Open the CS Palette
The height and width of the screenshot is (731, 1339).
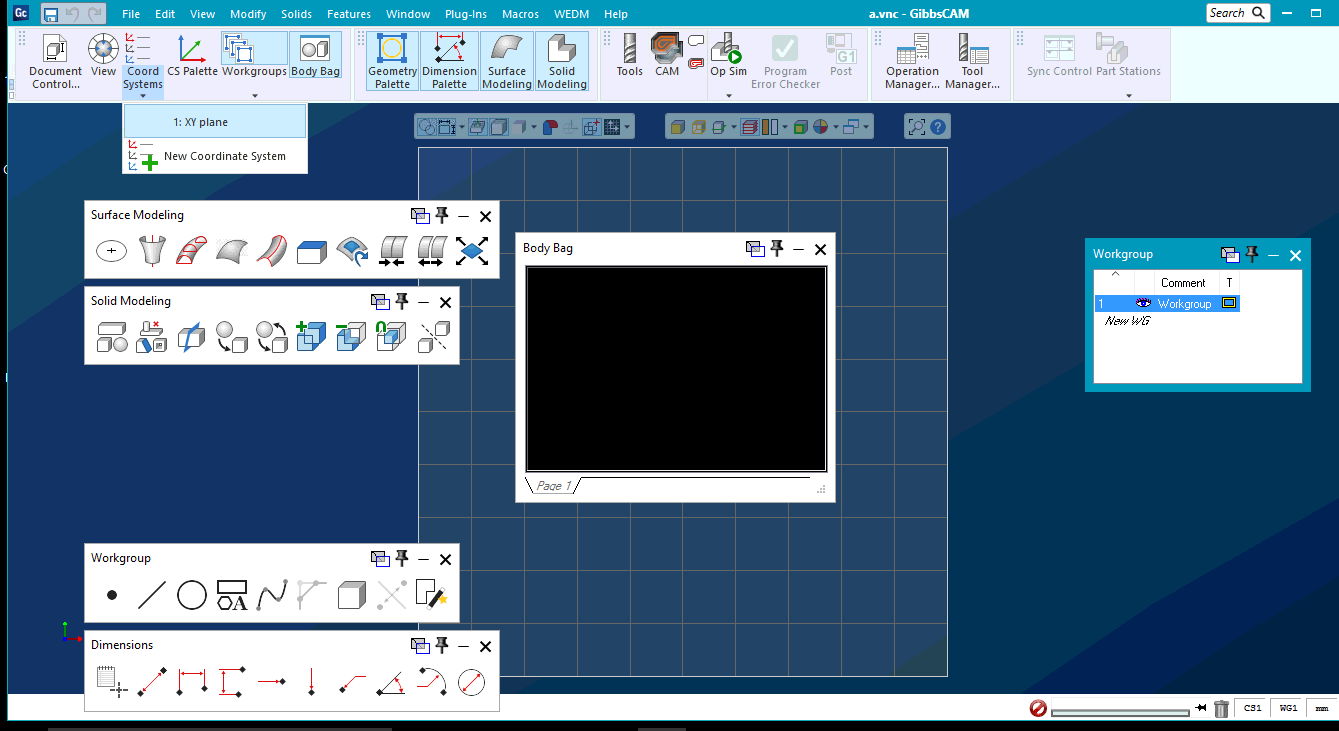192,55
